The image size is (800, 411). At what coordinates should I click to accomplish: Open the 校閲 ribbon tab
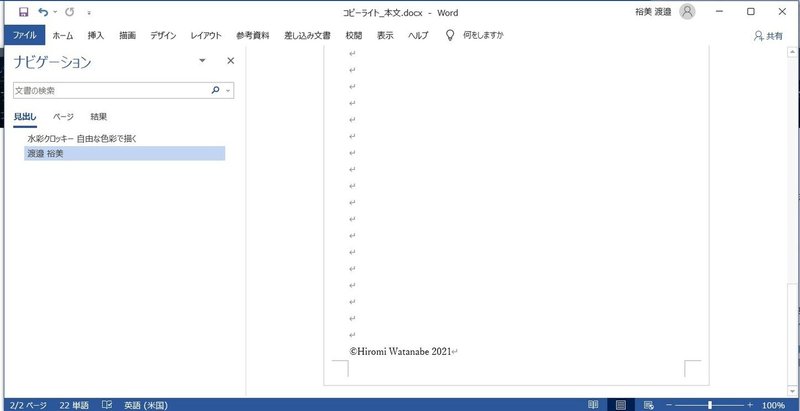coord(354,35)
